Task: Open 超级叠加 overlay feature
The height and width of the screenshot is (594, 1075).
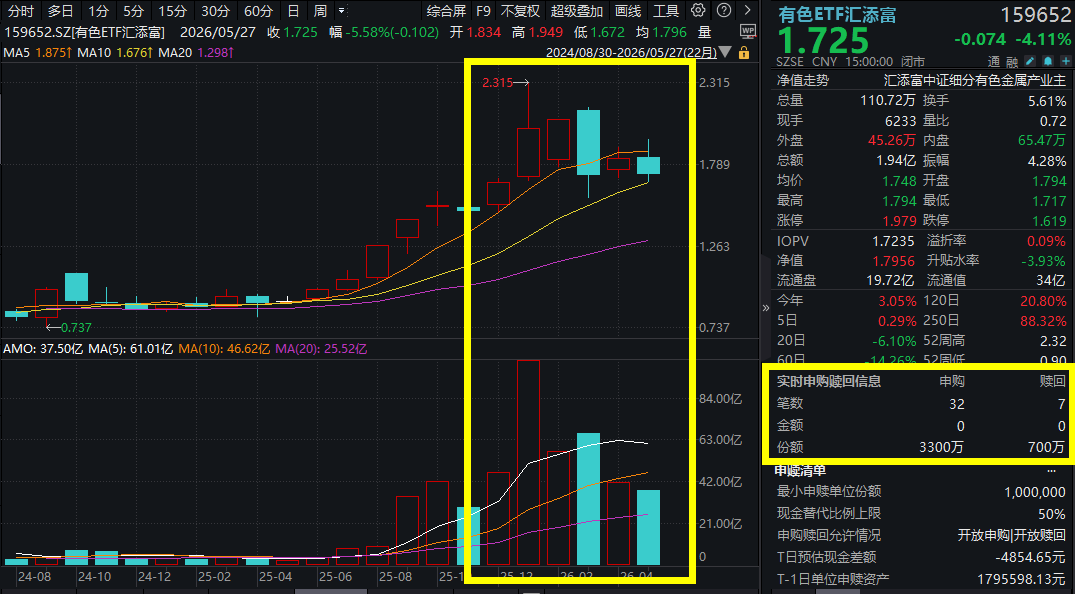Action: (x=577, y=11)
